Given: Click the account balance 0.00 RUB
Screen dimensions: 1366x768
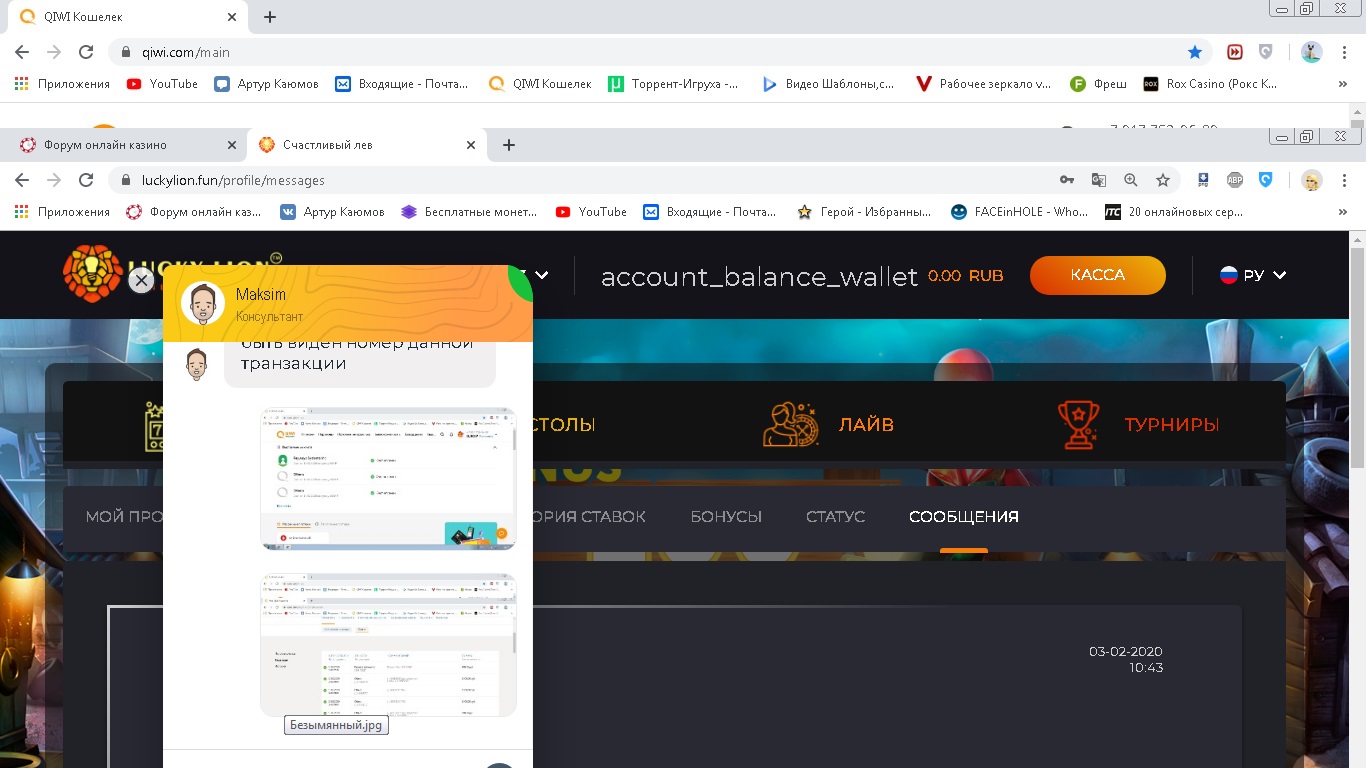Looking at the screenshot, I should (965, 276).
